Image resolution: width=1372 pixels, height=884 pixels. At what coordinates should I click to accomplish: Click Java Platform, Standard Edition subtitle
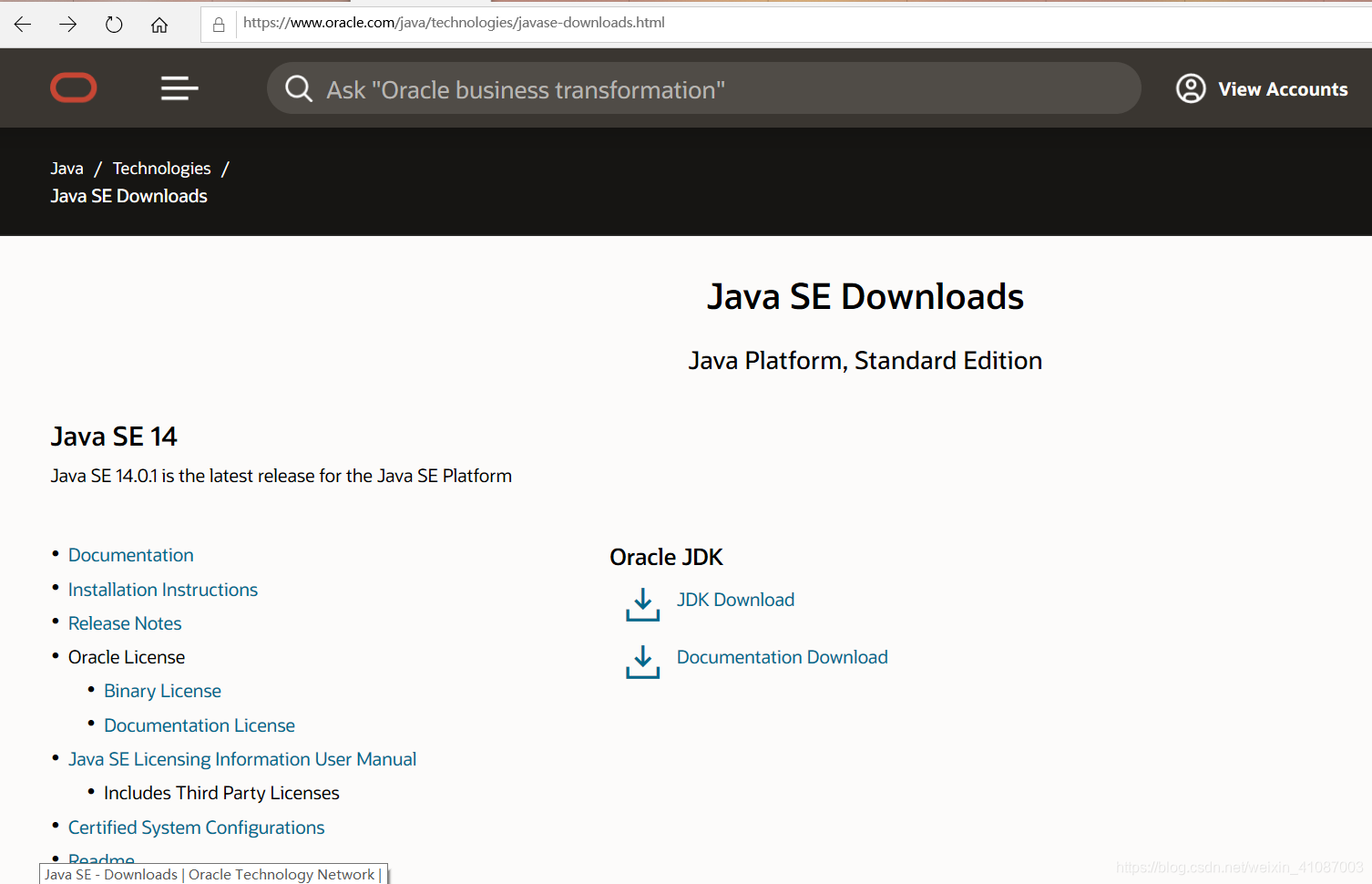[x=865, y=361]
